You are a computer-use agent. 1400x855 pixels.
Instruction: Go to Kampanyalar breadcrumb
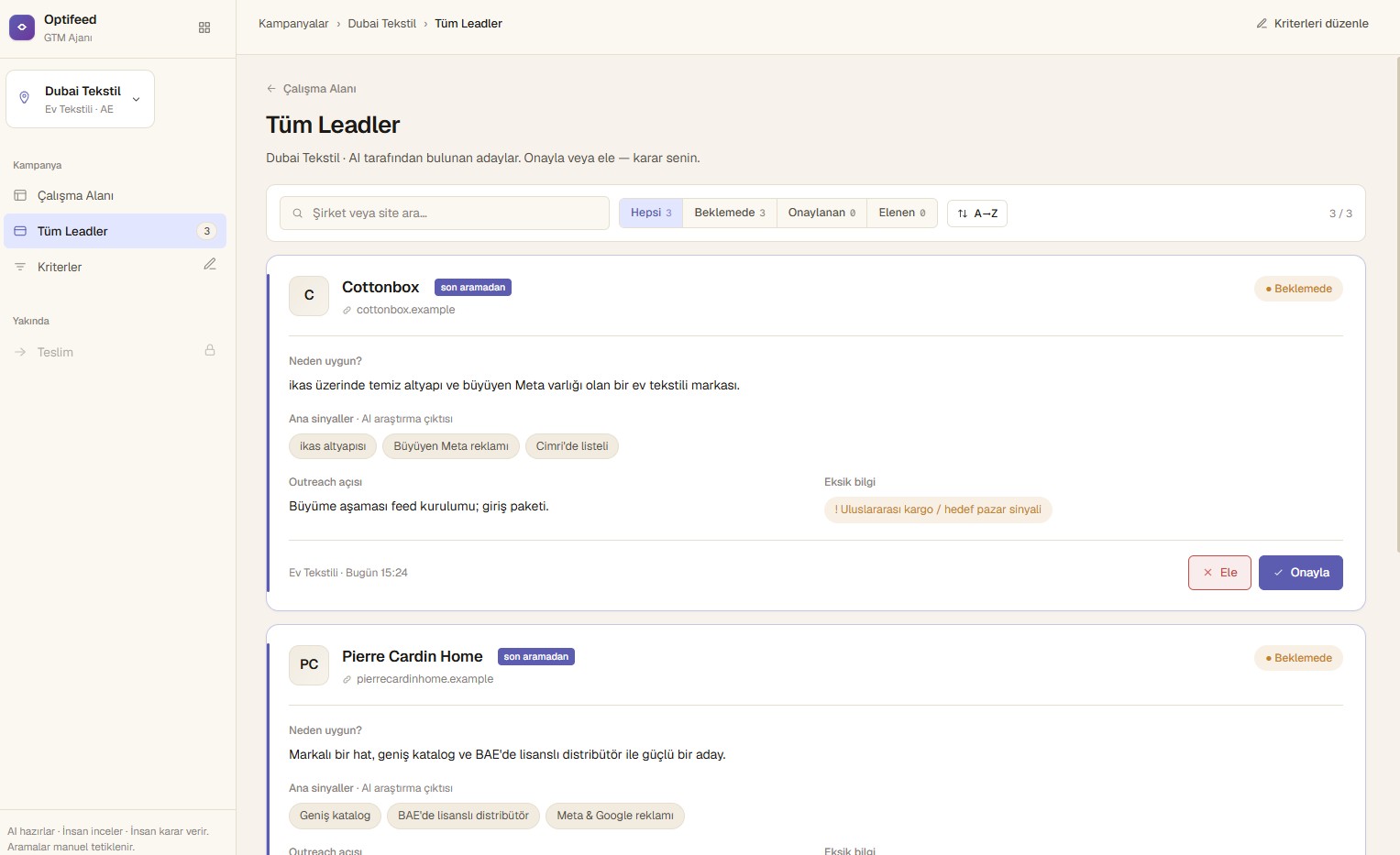pyautogui.click(x=293, y=24)
